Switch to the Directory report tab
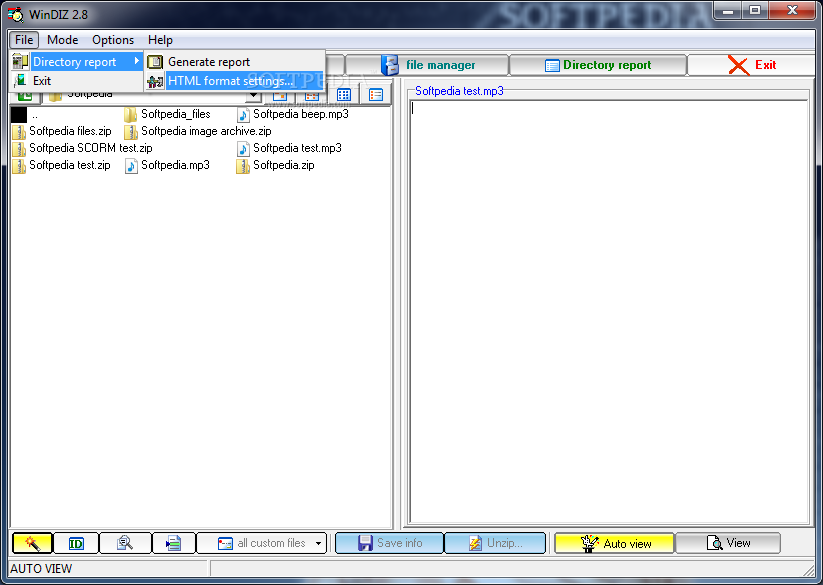823x585 pixels. pyautogui.click(x=598, y=65)
